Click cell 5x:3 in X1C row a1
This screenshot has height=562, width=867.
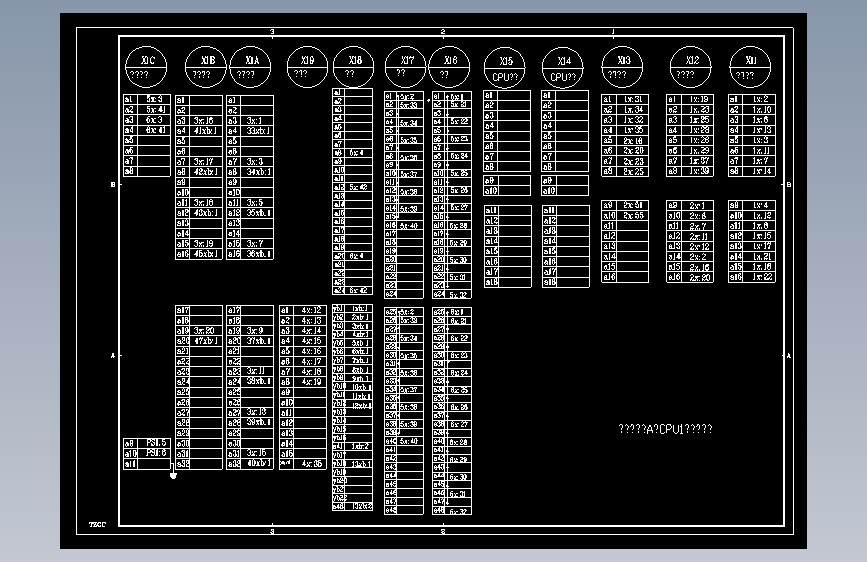pyautogui.click(x=153, y=99)
